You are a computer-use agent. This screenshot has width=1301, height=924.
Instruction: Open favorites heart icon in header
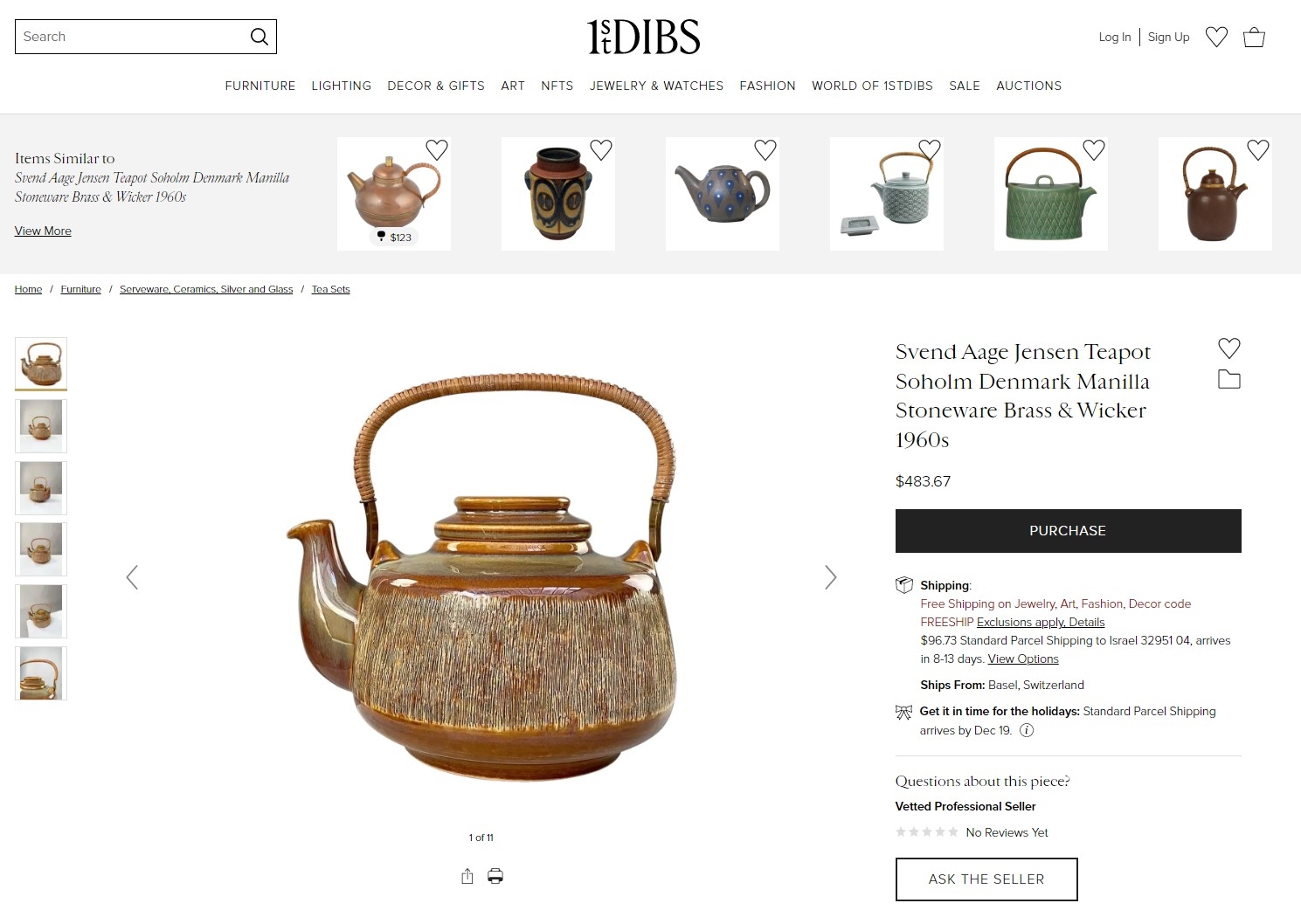coord(1216,37)
